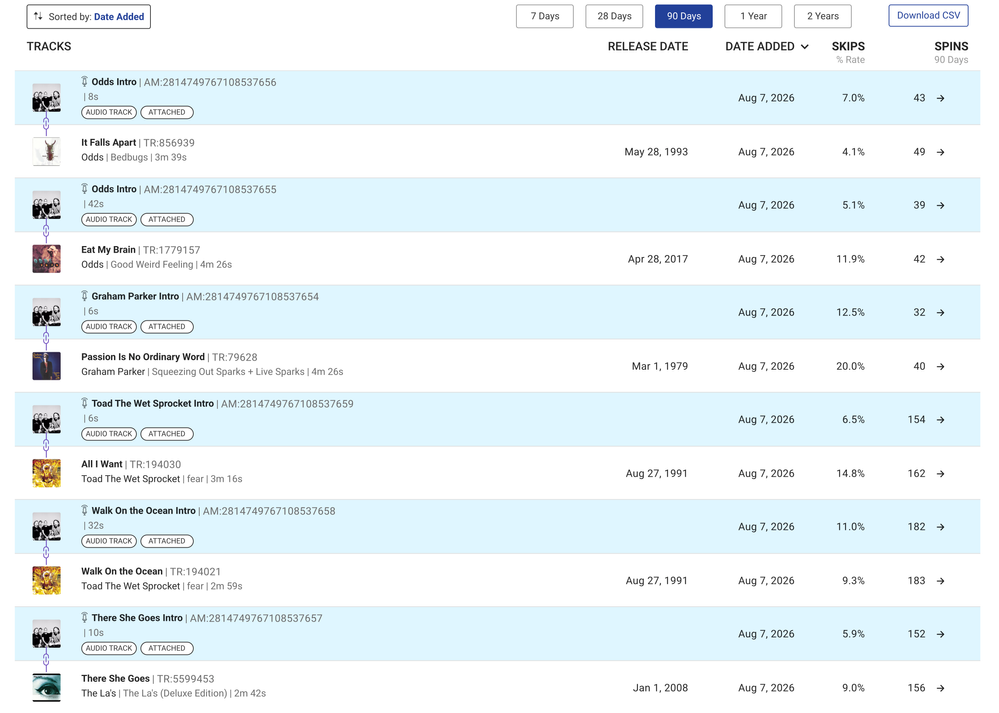Click Passion Is No Ordinary Word cover art
The height and width of the screenshot is (713, 999).
pyautogui.click(x=47, y=366)
